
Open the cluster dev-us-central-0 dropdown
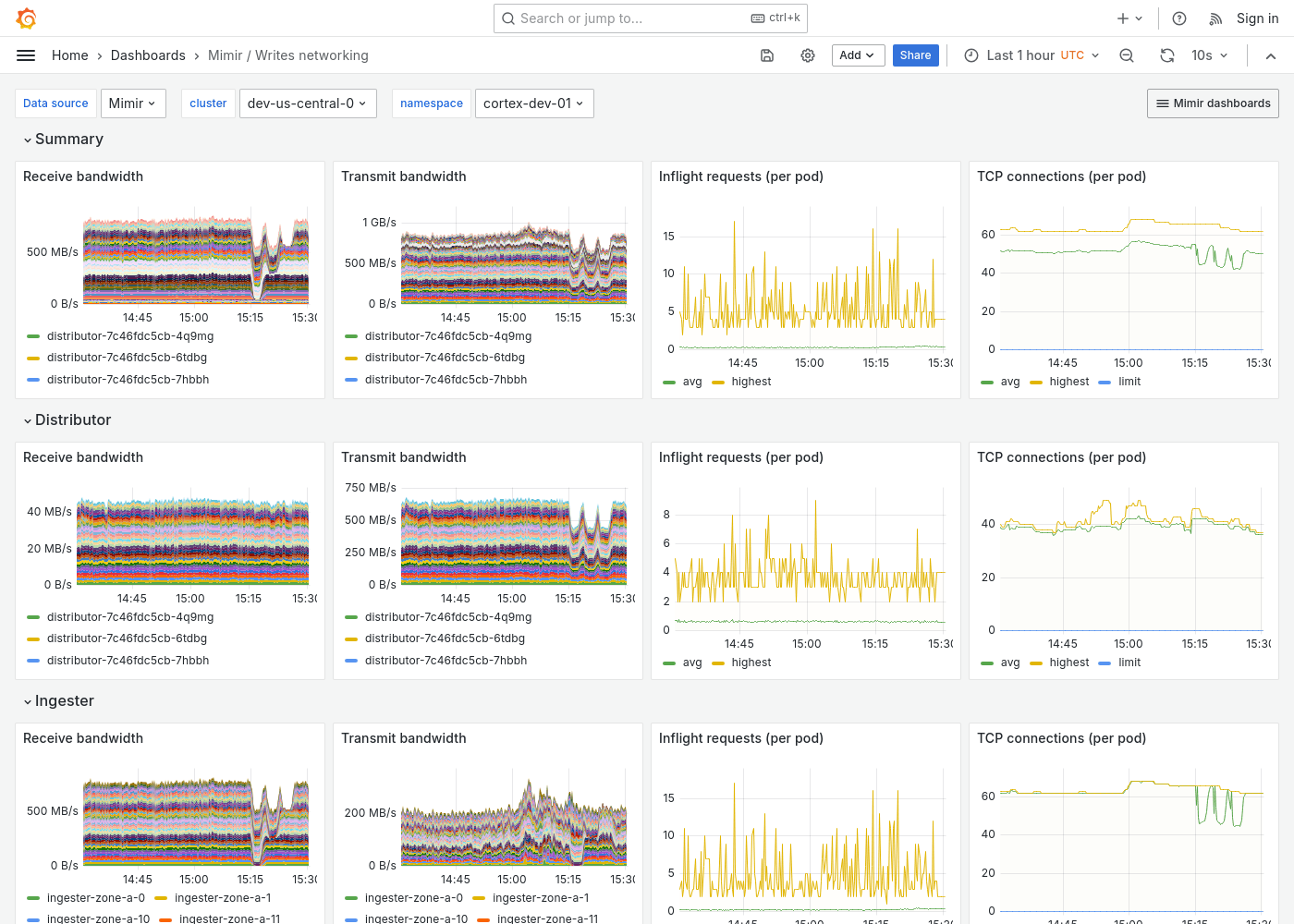(x=308, y=103)
